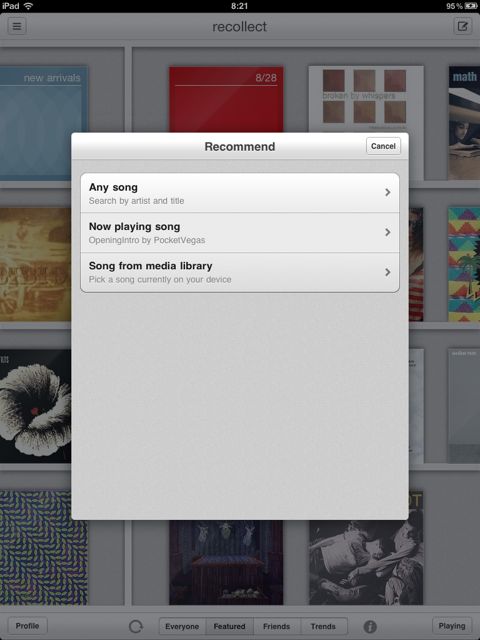Tap the battery indicator in status bar
This screenshot has width=480, height=640.
pyautogui.click(x=471, y=6)
